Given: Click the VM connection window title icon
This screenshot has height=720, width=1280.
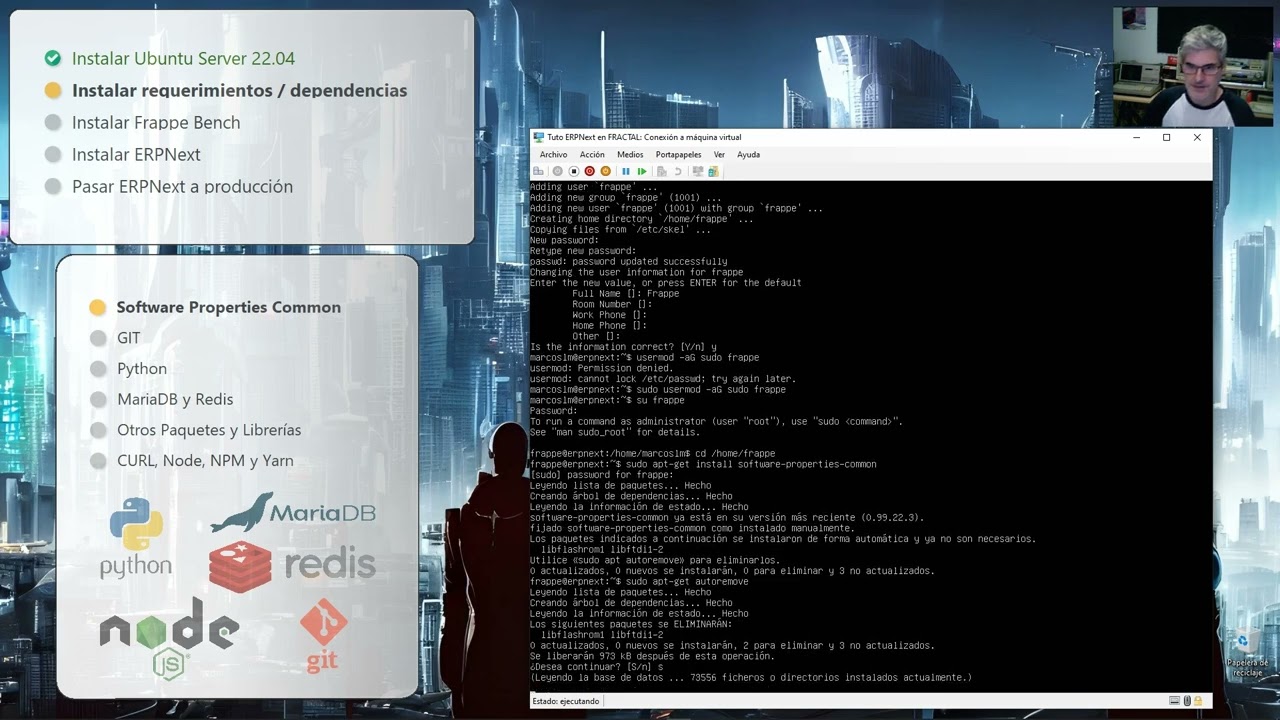Looking at the screenshot, I should click(x=538, y=137).
